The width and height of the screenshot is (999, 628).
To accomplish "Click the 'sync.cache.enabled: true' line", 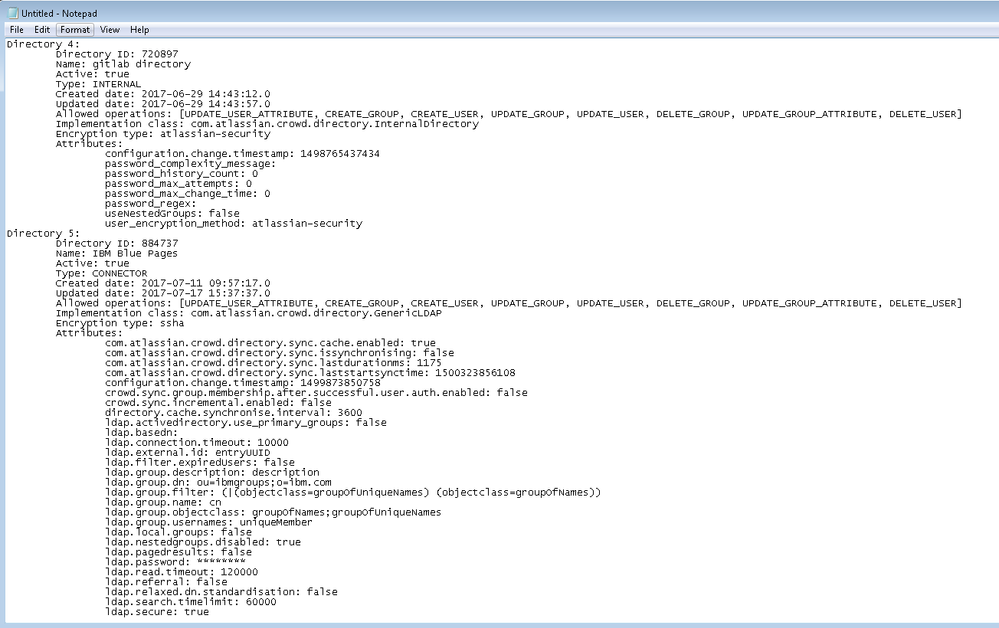I will [270, 343].
